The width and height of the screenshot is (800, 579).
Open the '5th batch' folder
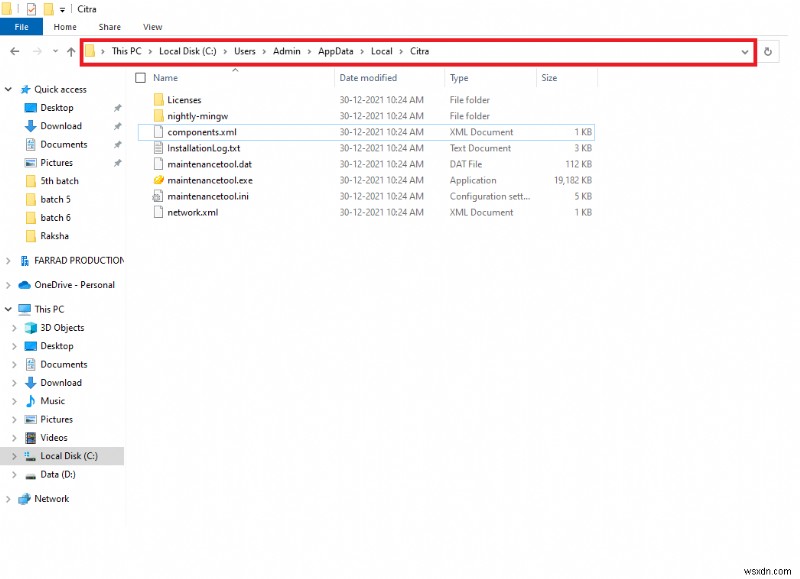coord(59,181)
